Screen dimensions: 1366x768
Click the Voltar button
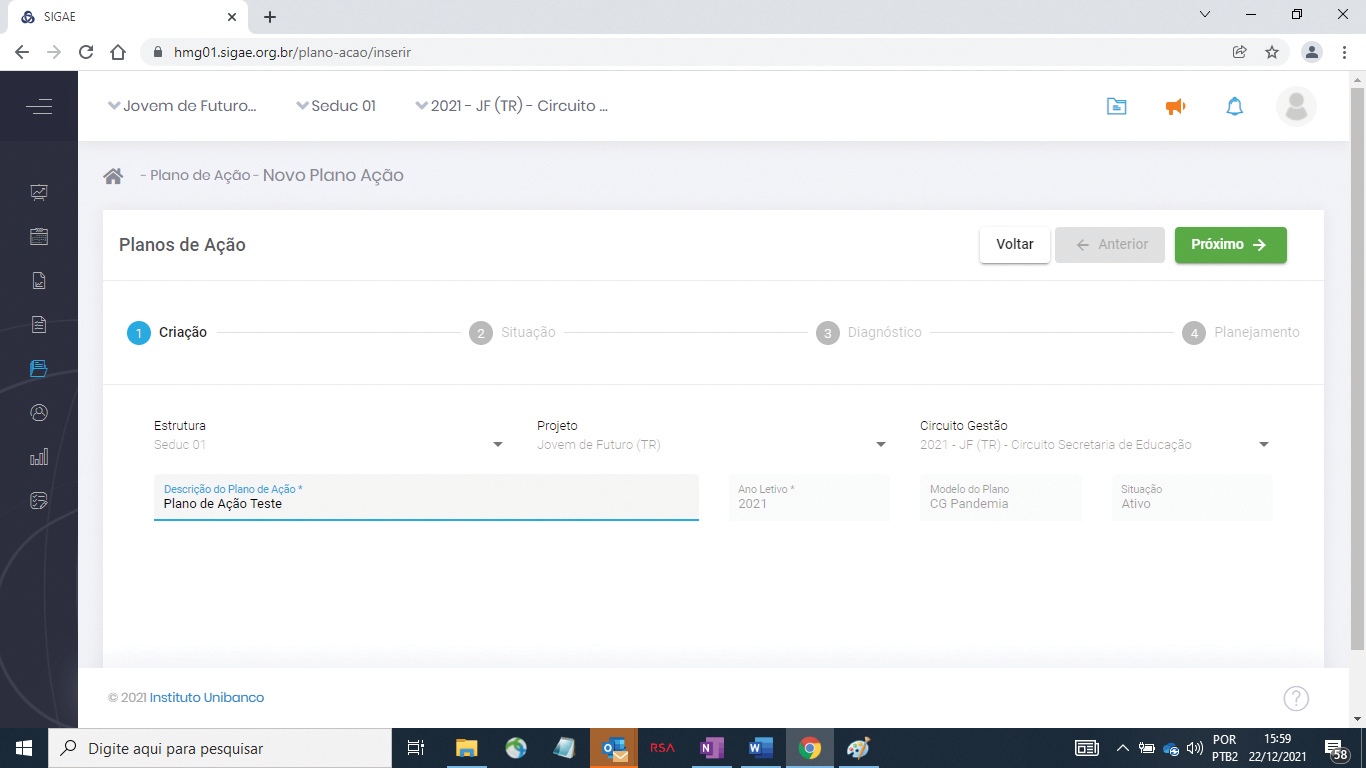(1015, 244)
